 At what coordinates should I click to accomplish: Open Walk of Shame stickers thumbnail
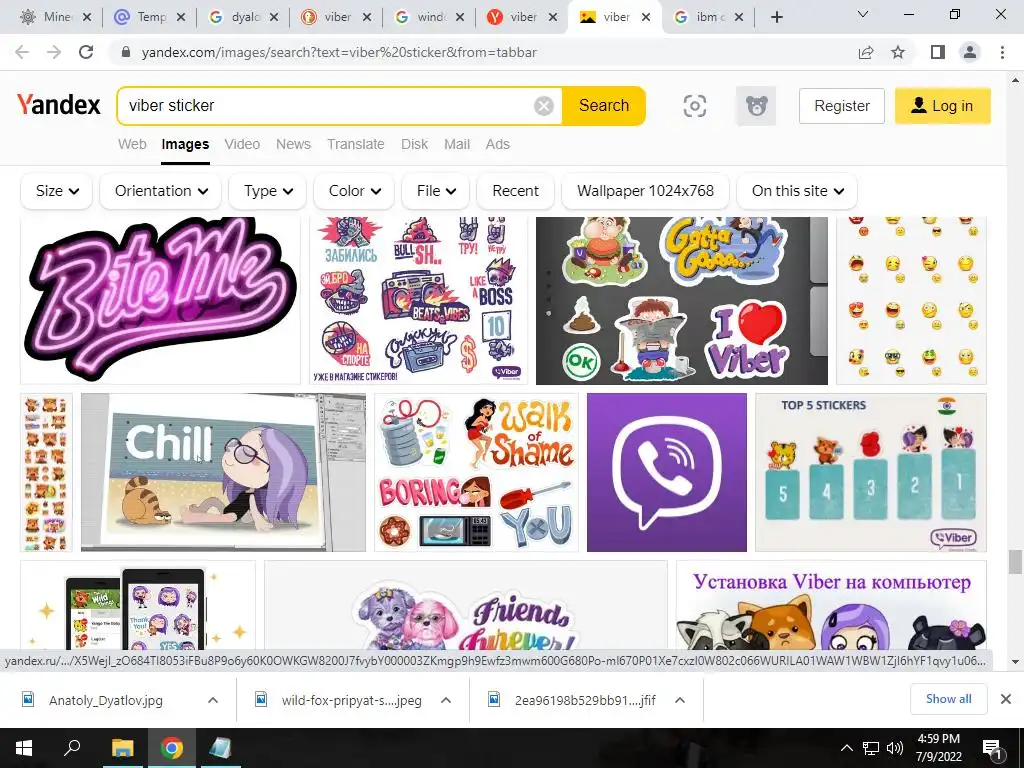[476, 472]
